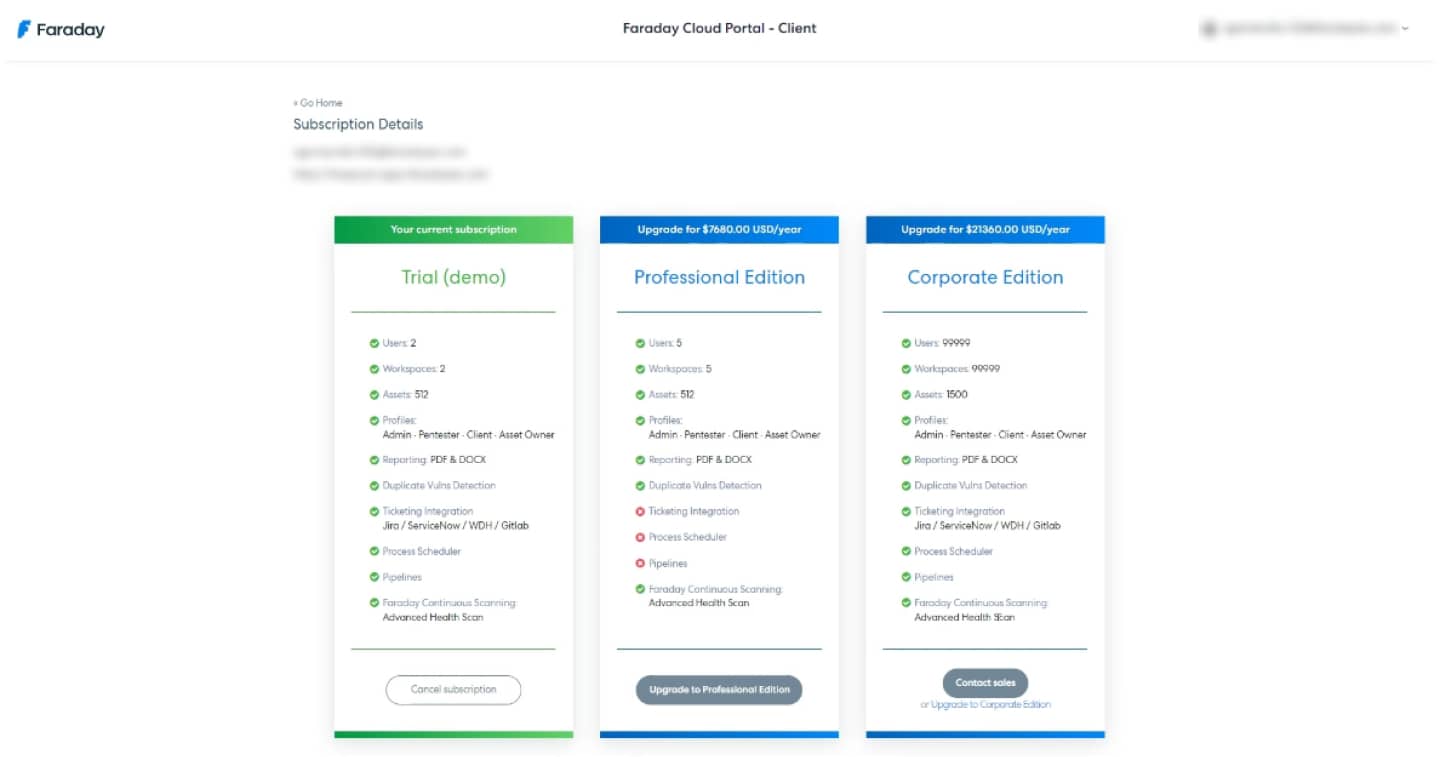Image resolution: width=1440 pixels, height=757 pixels.
Task: Click green check beside Professional Assets
Action: coord(640,395)
